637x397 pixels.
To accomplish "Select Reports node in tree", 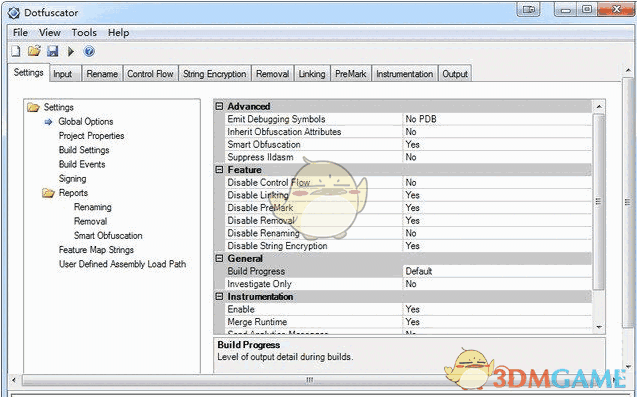I will (x=73, y=193).
